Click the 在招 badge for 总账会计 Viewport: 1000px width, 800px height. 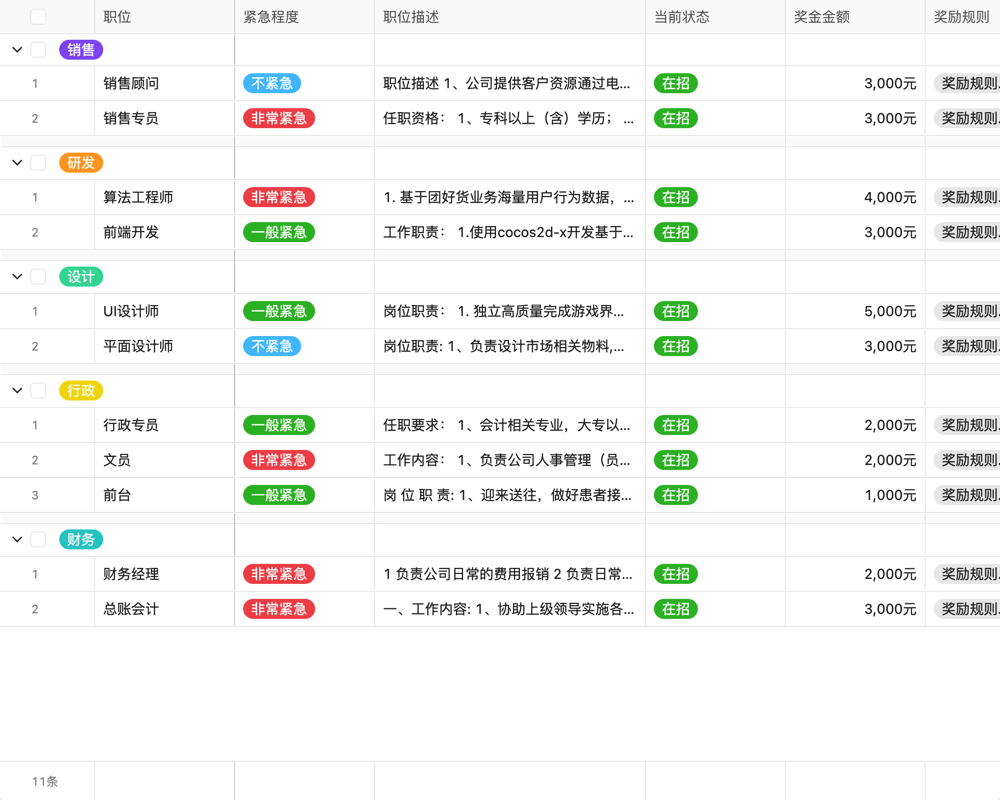675,609
